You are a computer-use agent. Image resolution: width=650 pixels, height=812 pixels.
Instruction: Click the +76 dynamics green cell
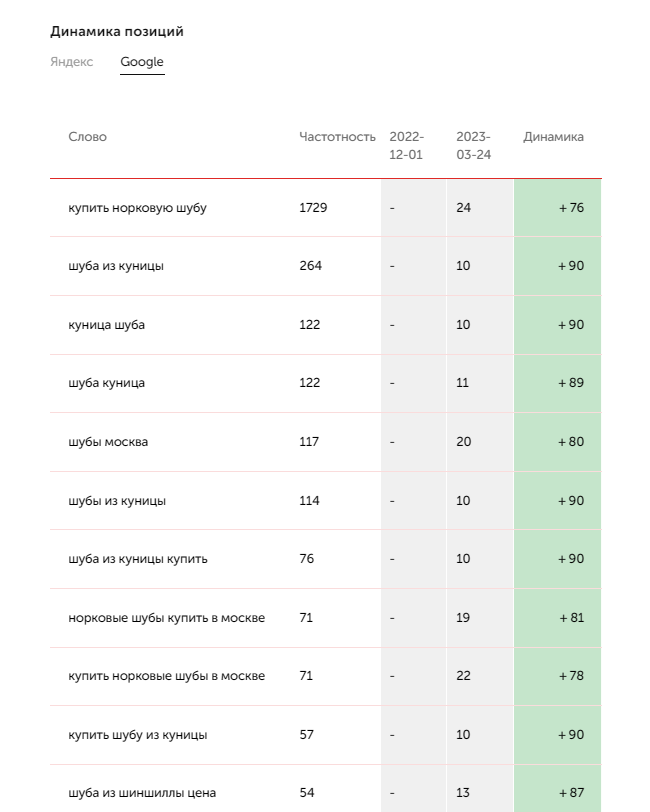tap(558, 208)
